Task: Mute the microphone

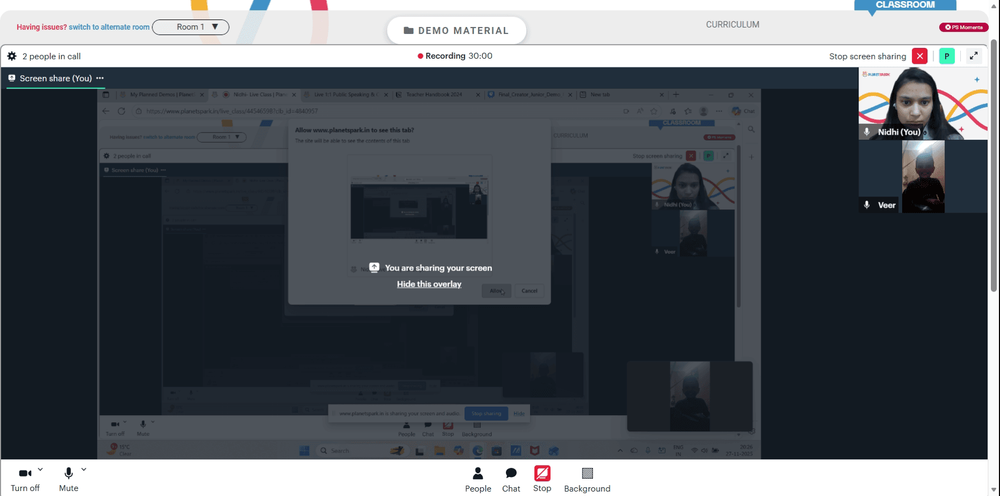Action: click(68, 479)
